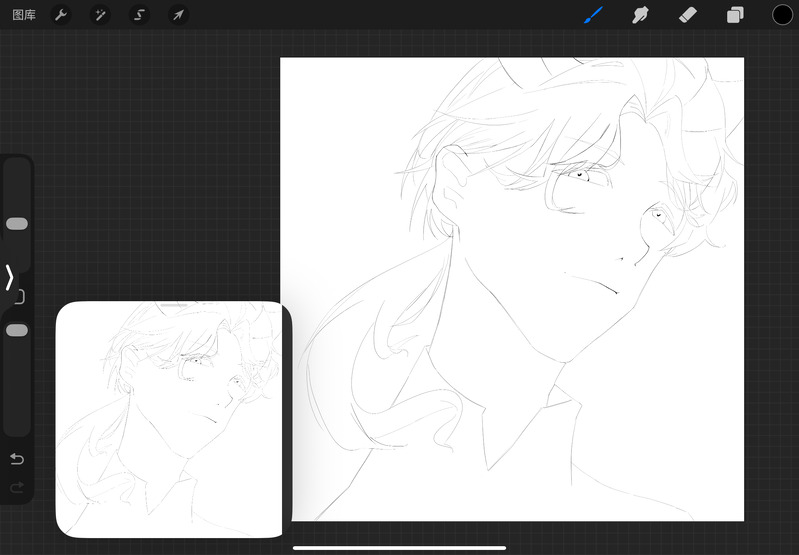Tap the Redo arrow
This screenshot has width=799, height=555.
pyautogui.click(x=17, y=488)
